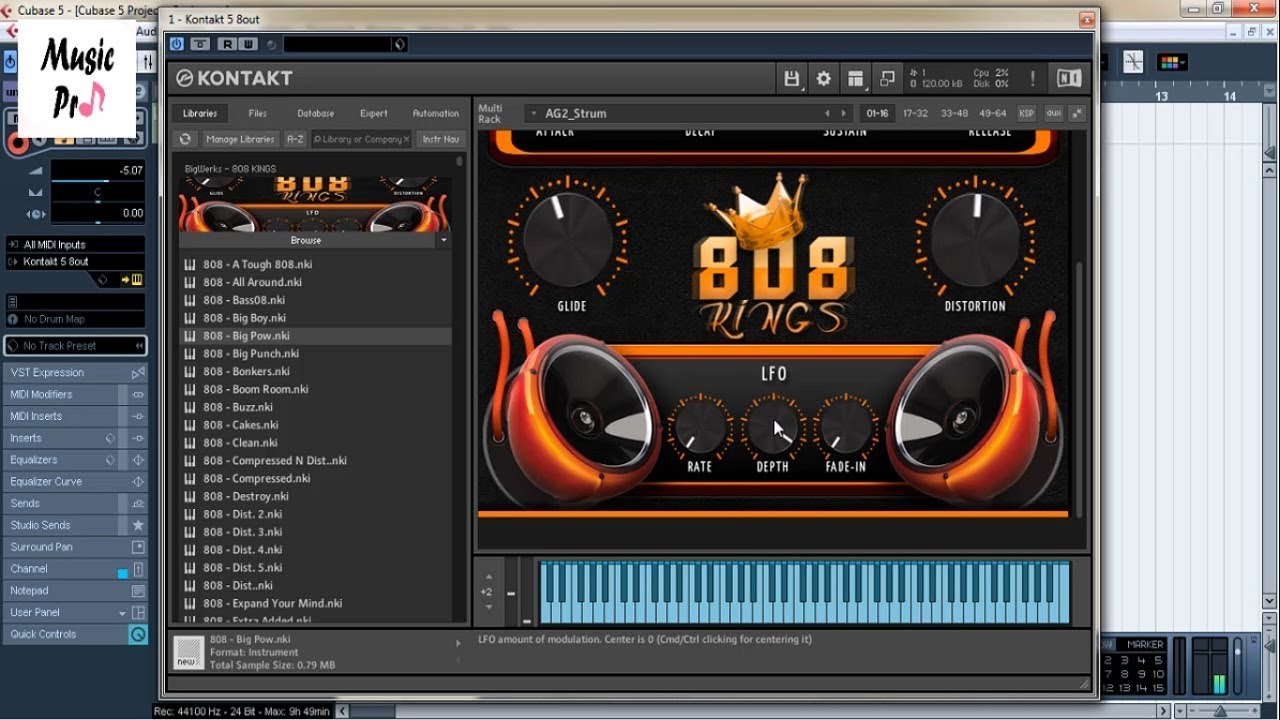Open the No Track Preset selector
The image size is (1280, 720).
point(76,346)
